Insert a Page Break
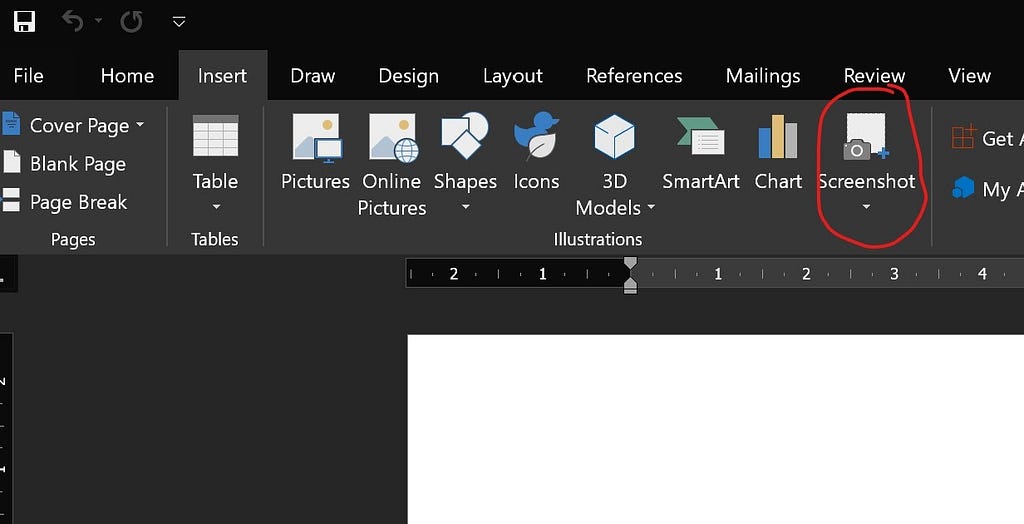The image size is (1024, 524). (65, 202)
